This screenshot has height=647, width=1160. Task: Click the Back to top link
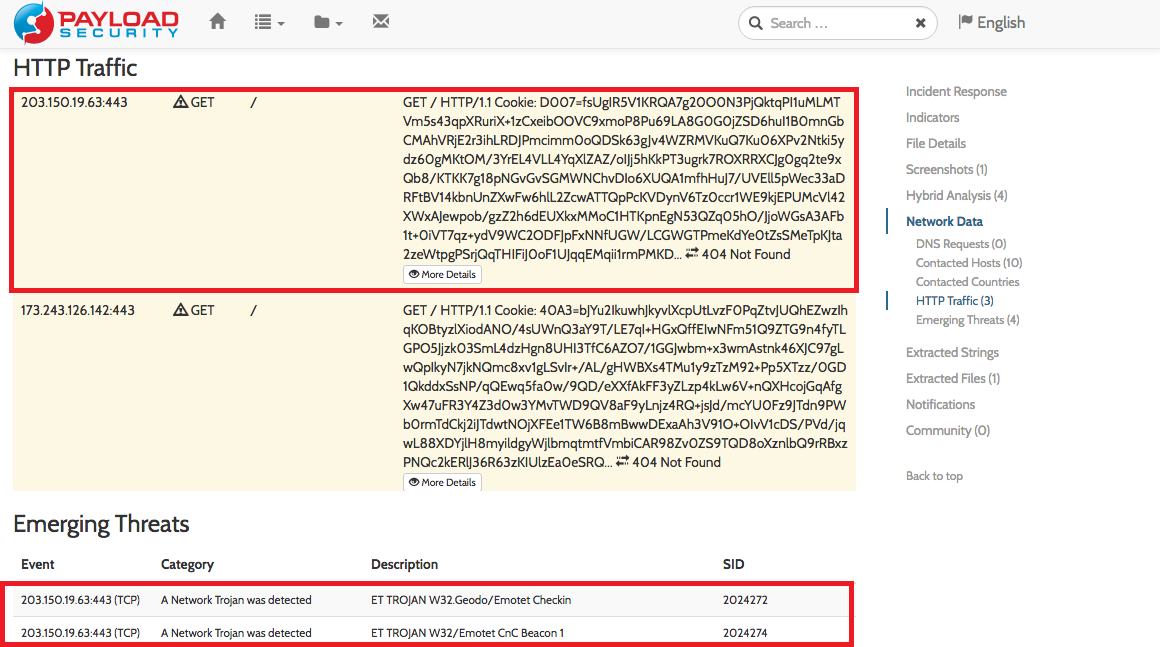934,475
